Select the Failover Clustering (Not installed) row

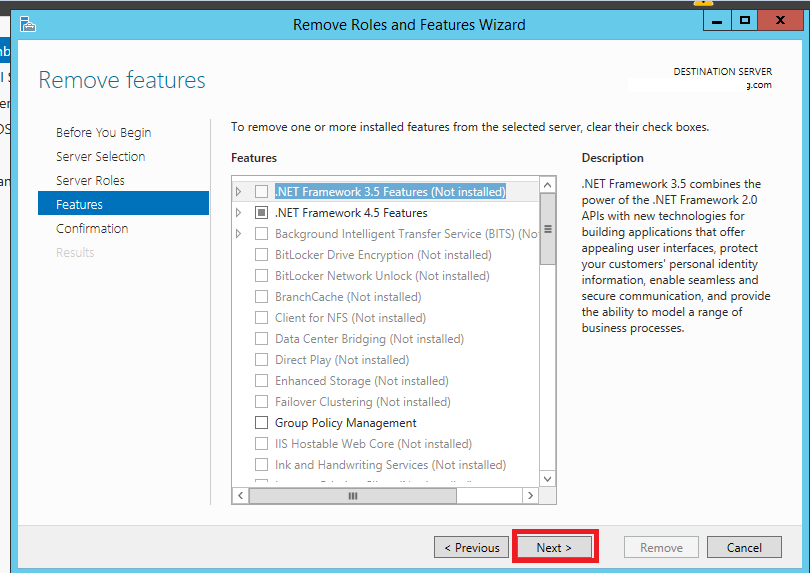click(363, 401)
